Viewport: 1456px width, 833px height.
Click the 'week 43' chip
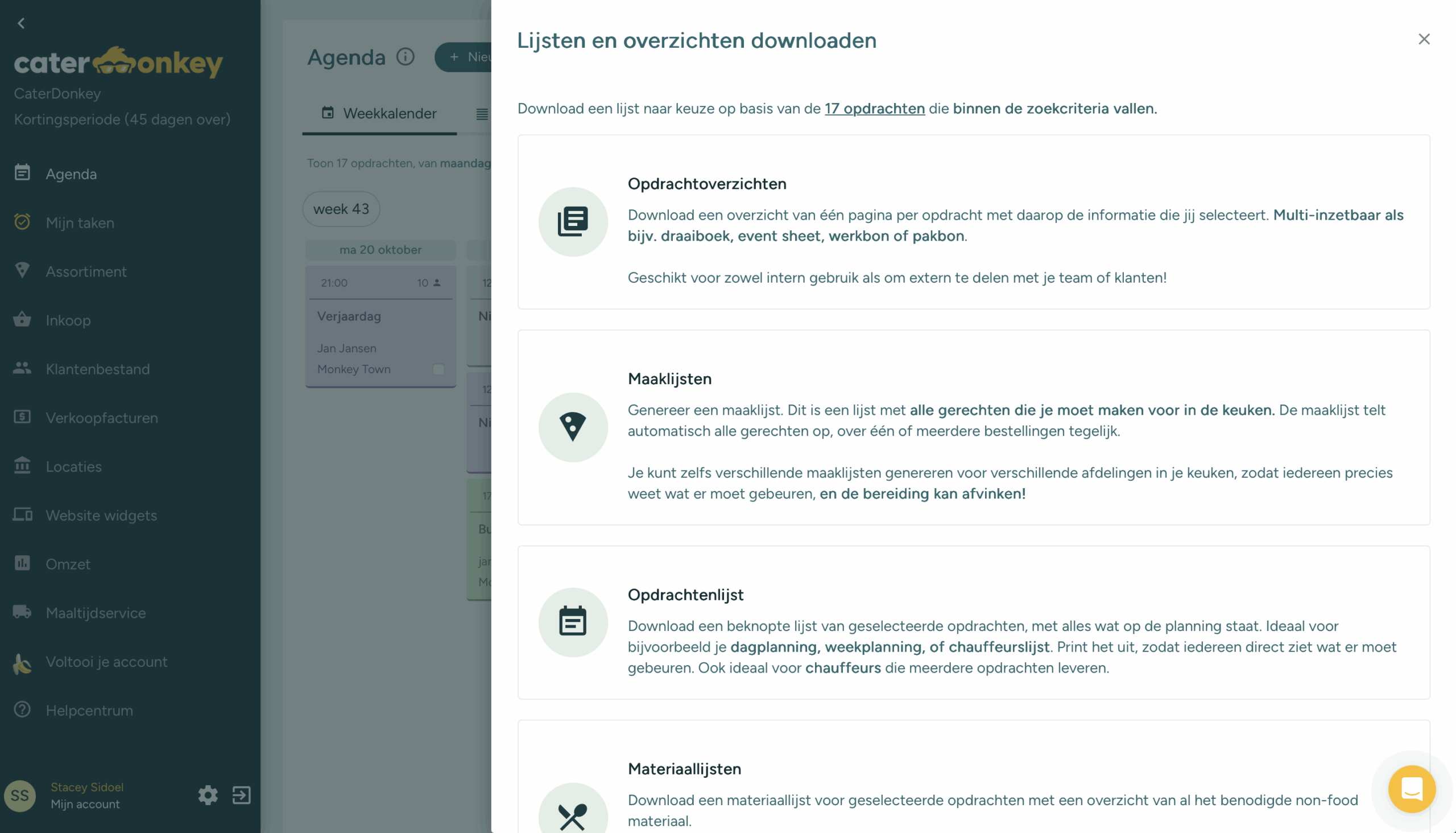(340, 209)
